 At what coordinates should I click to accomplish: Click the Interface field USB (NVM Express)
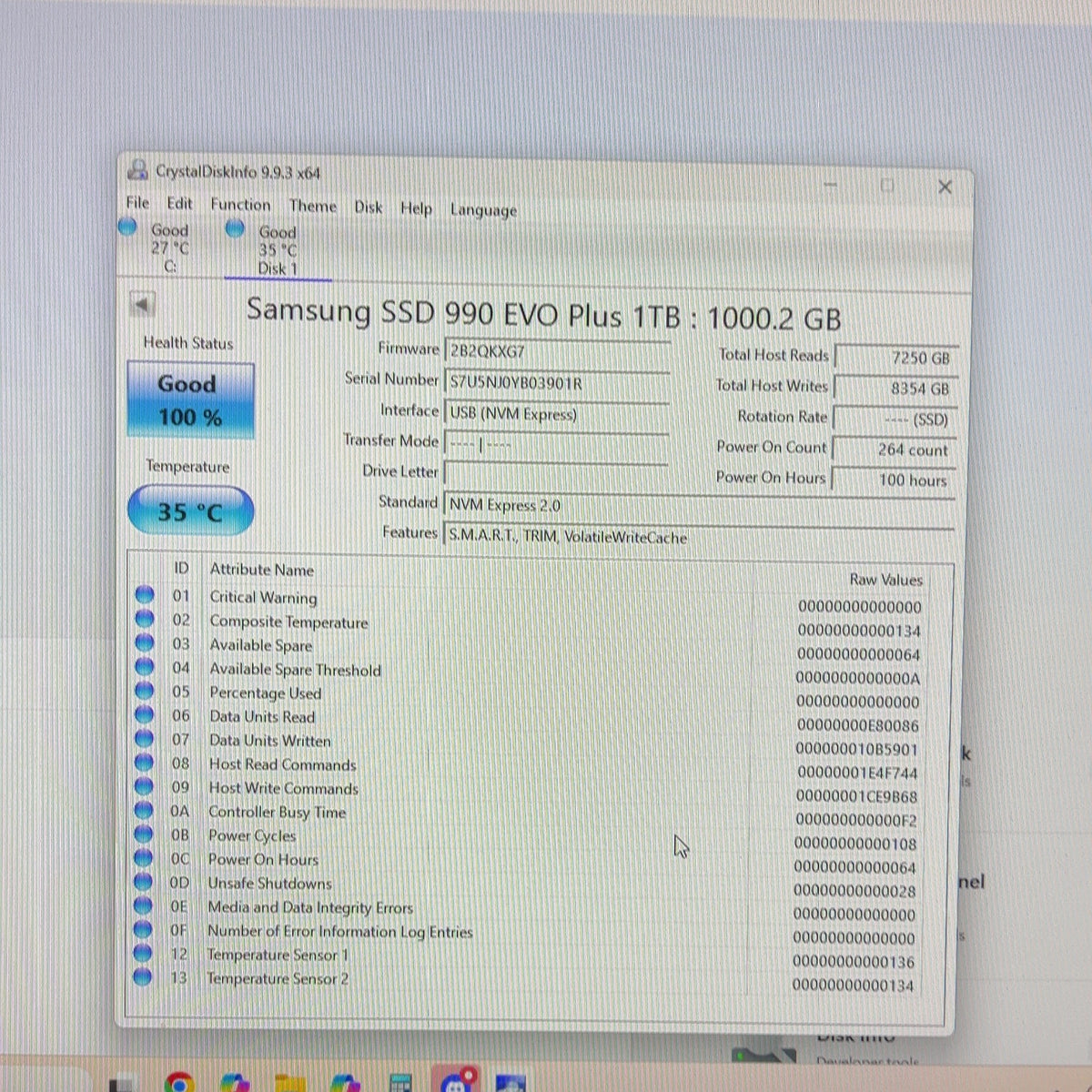[557, 414]
